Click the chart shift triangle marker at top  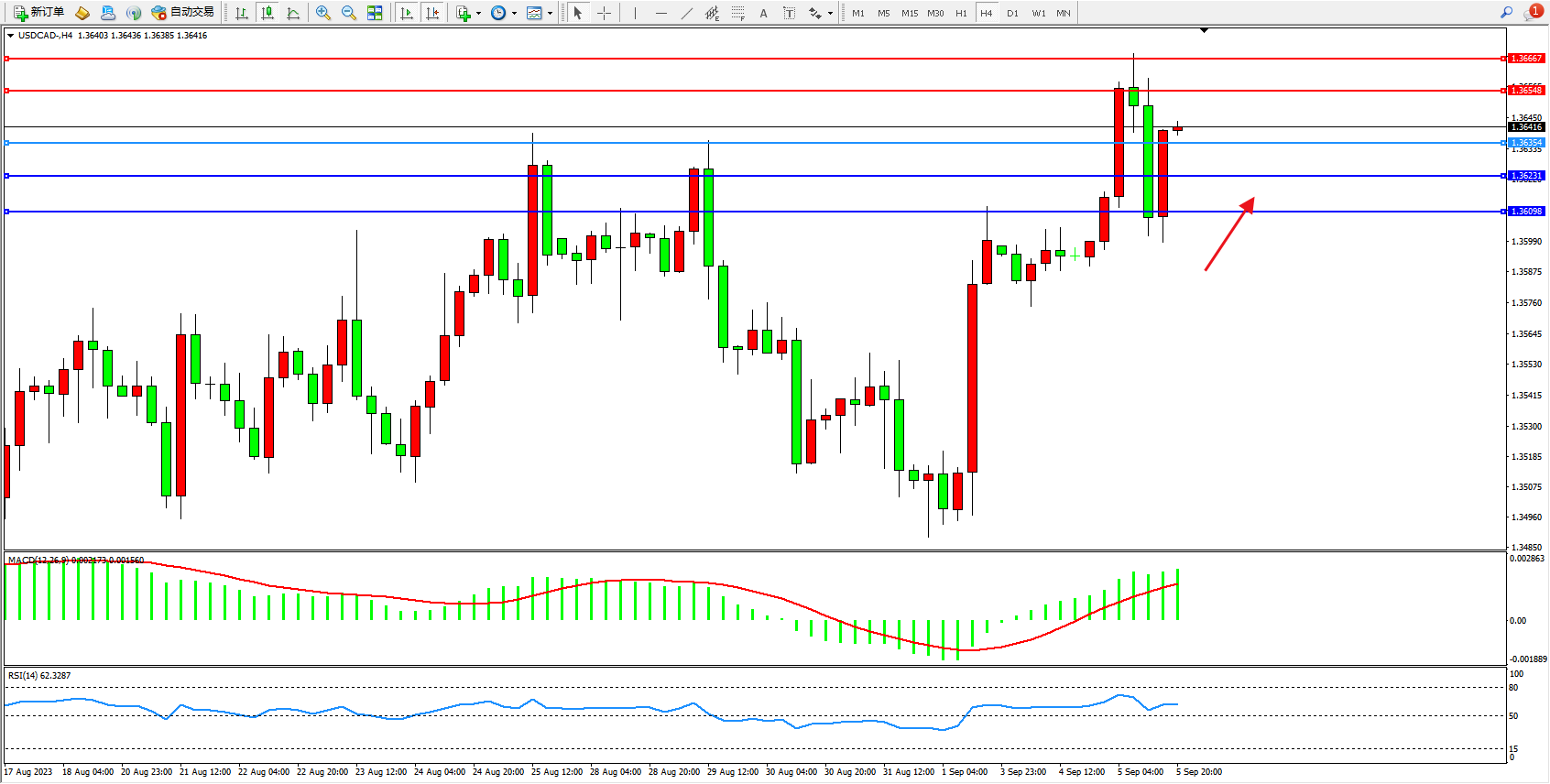(x=1204, y=30)
